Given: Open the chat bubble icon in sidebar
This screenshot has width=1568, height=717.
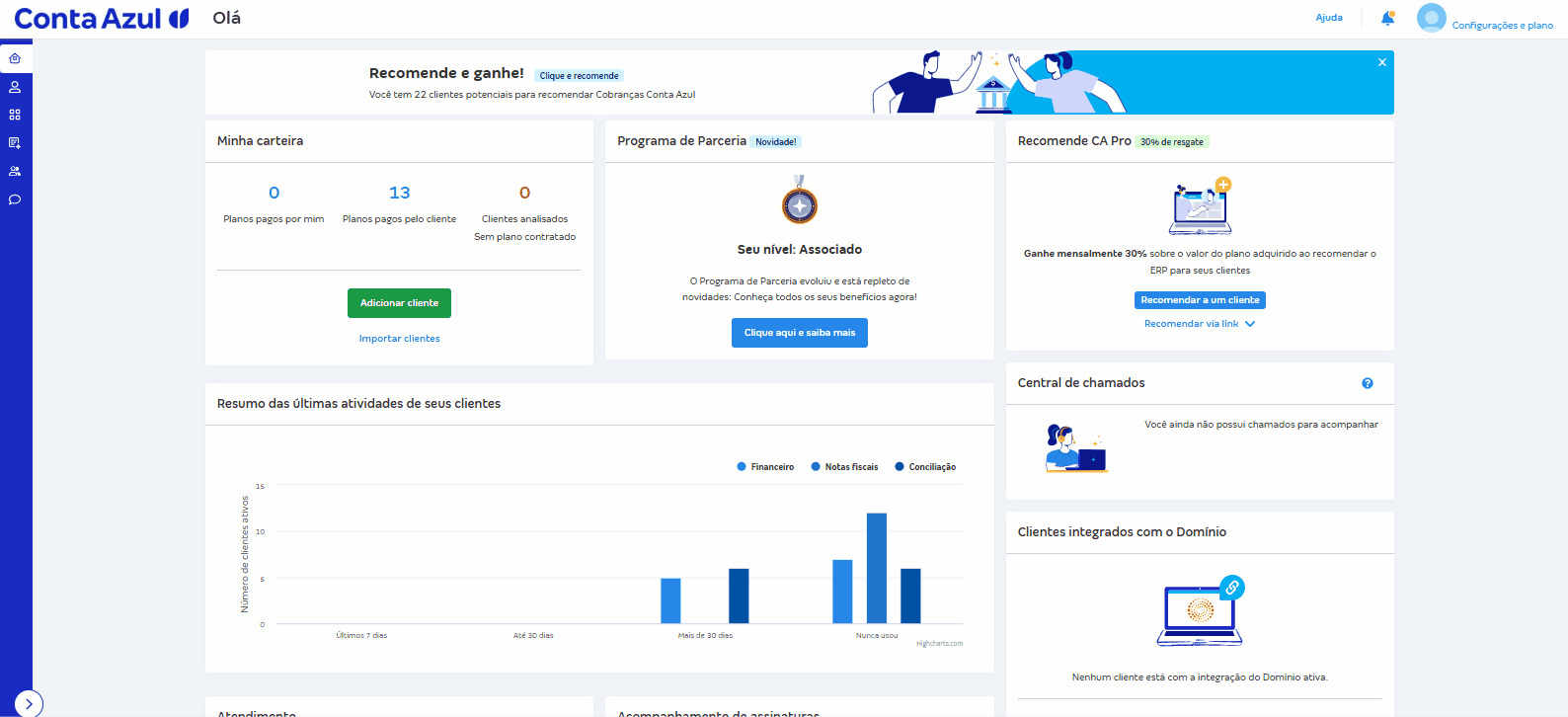Looking at the screenshot, I should [x=15, y=199].
